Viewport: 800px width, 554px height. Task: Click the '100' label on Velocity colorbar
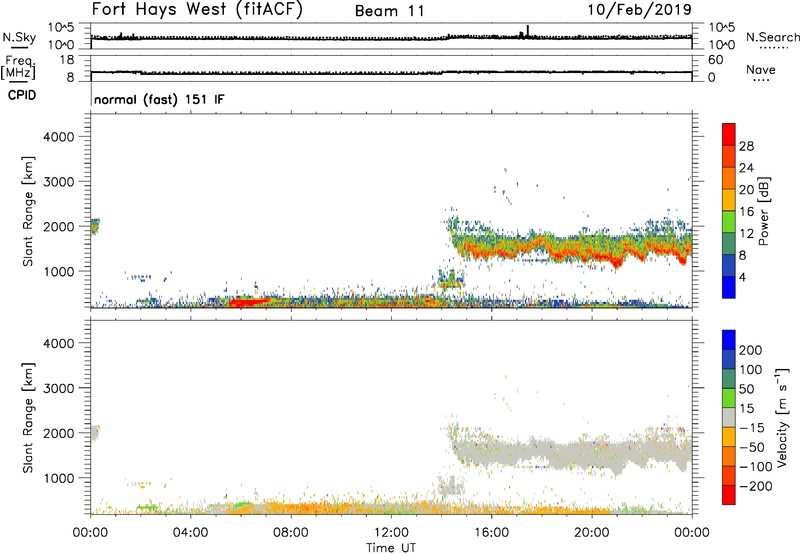pos(751,370)
